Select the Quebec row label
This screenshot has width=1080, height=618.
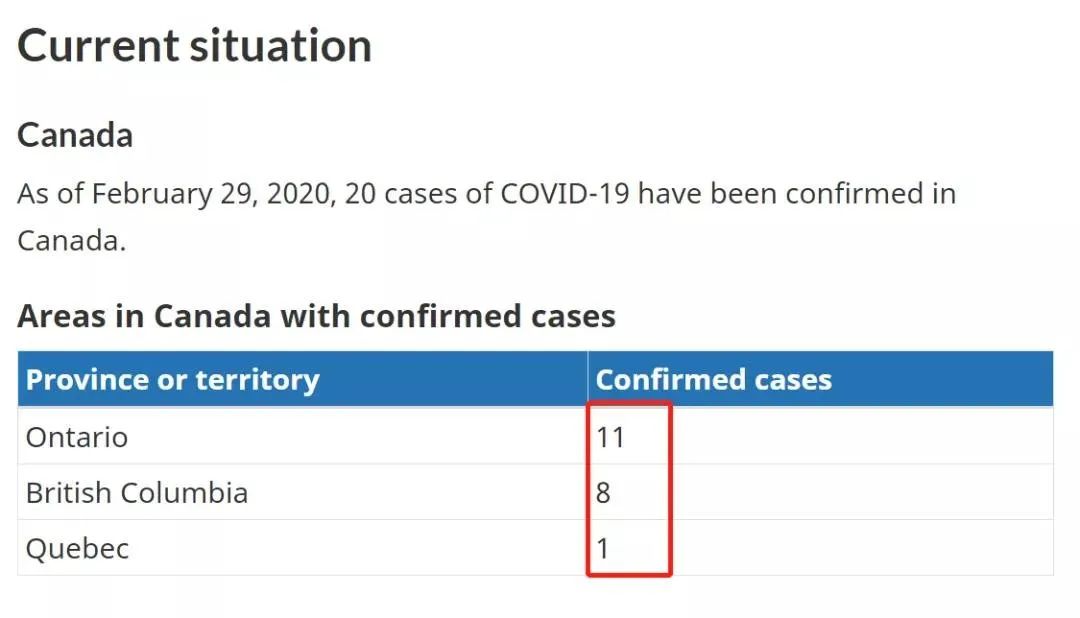pos(77,549)
